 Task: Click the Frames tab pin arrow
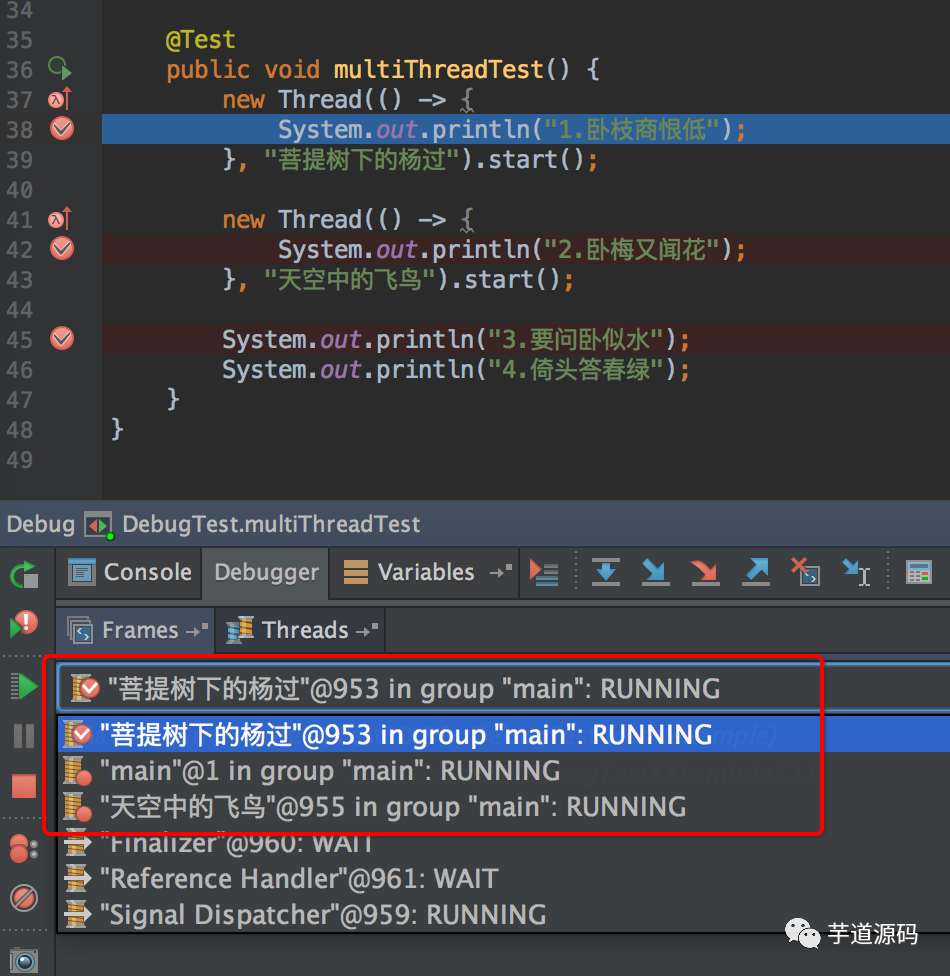[x=197, y=629]
